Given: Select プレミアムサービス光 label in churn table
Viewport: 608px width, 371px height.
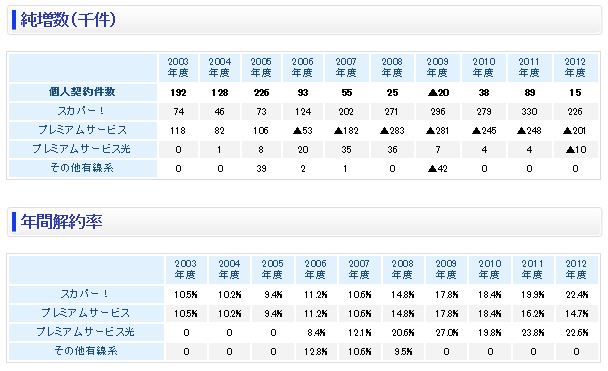Looking at the screenshot, I should pyautogui.click(x=86, y=332).
